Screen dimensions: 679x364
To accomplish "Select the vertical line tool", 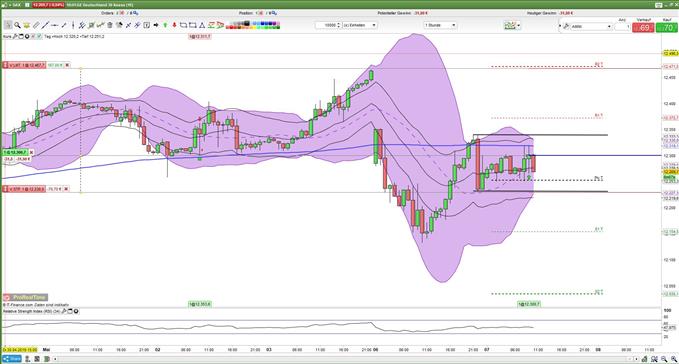I will [73, 25].
